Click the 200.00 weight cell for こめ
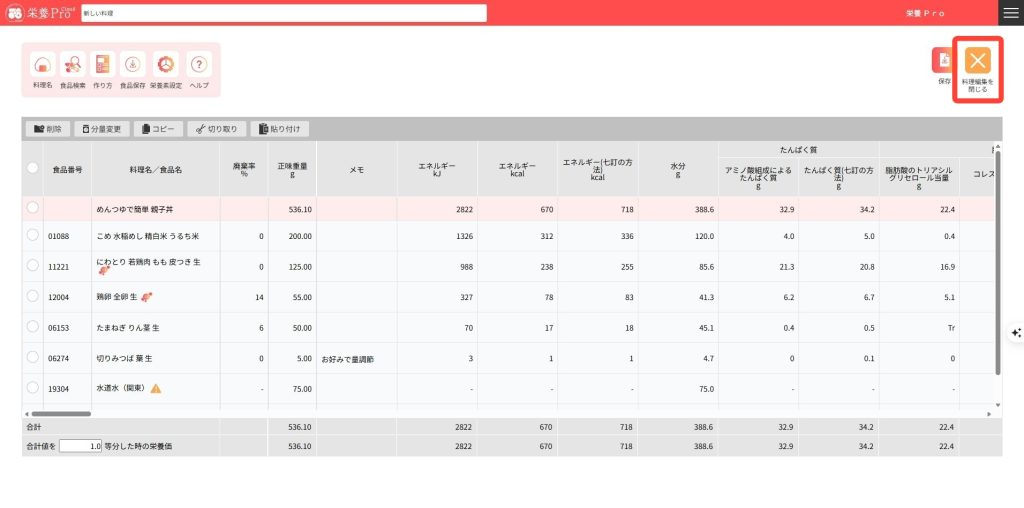The height and width of the screenshot is (508, 1024). [292, 236]
